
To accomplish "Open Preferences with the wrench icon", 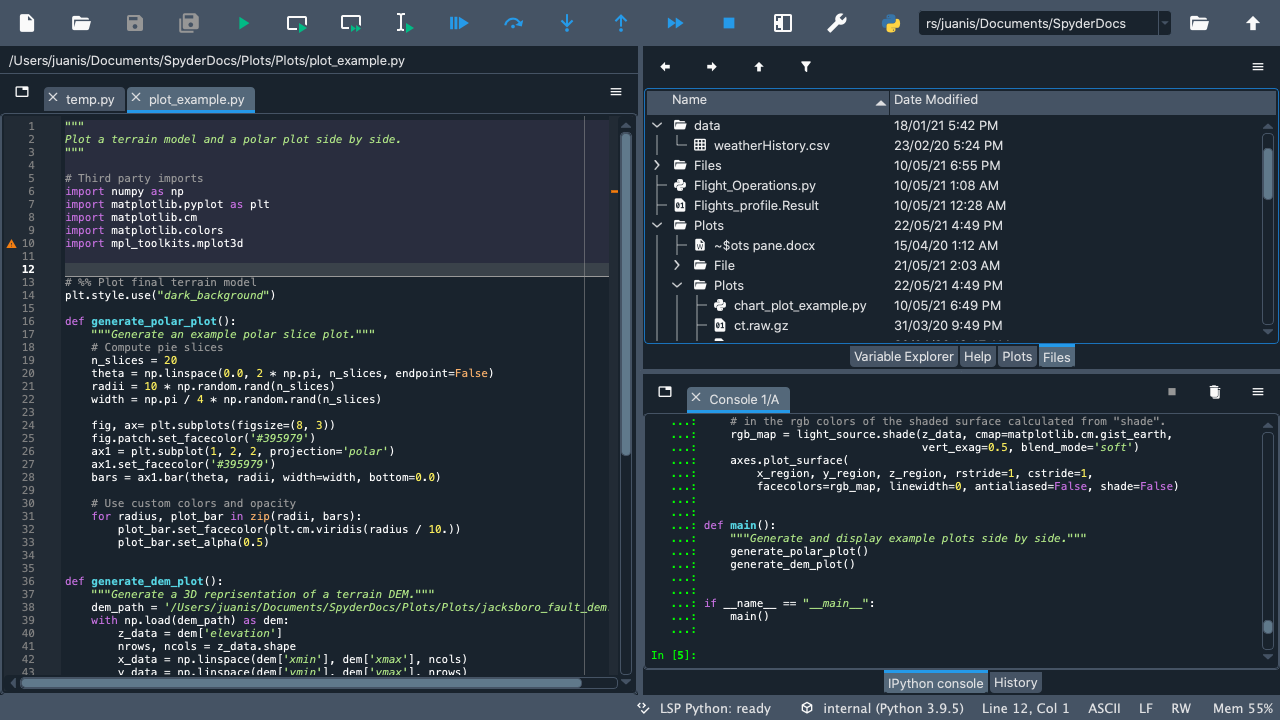I will pos(837,23).
